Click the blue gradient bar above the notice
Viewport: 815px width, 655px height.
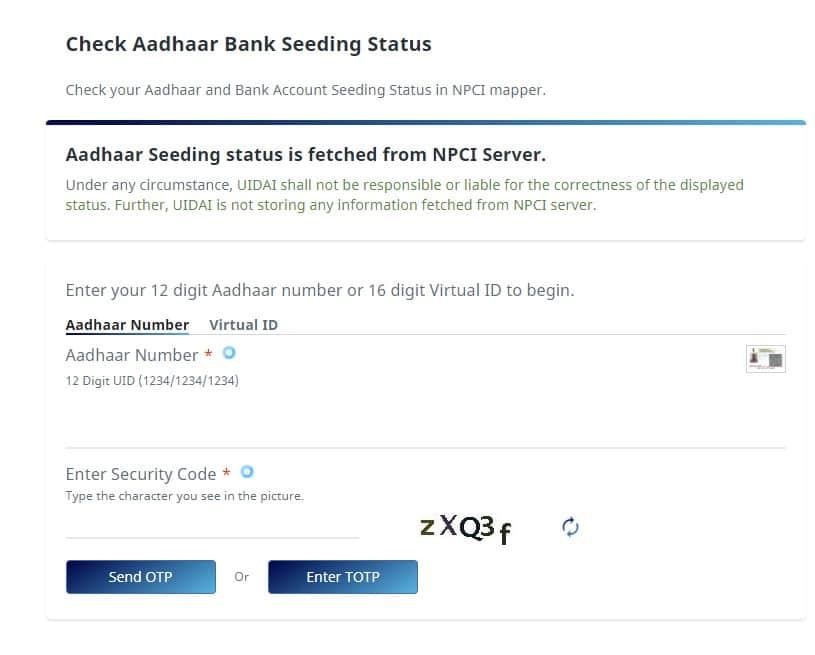coord(426,123)
